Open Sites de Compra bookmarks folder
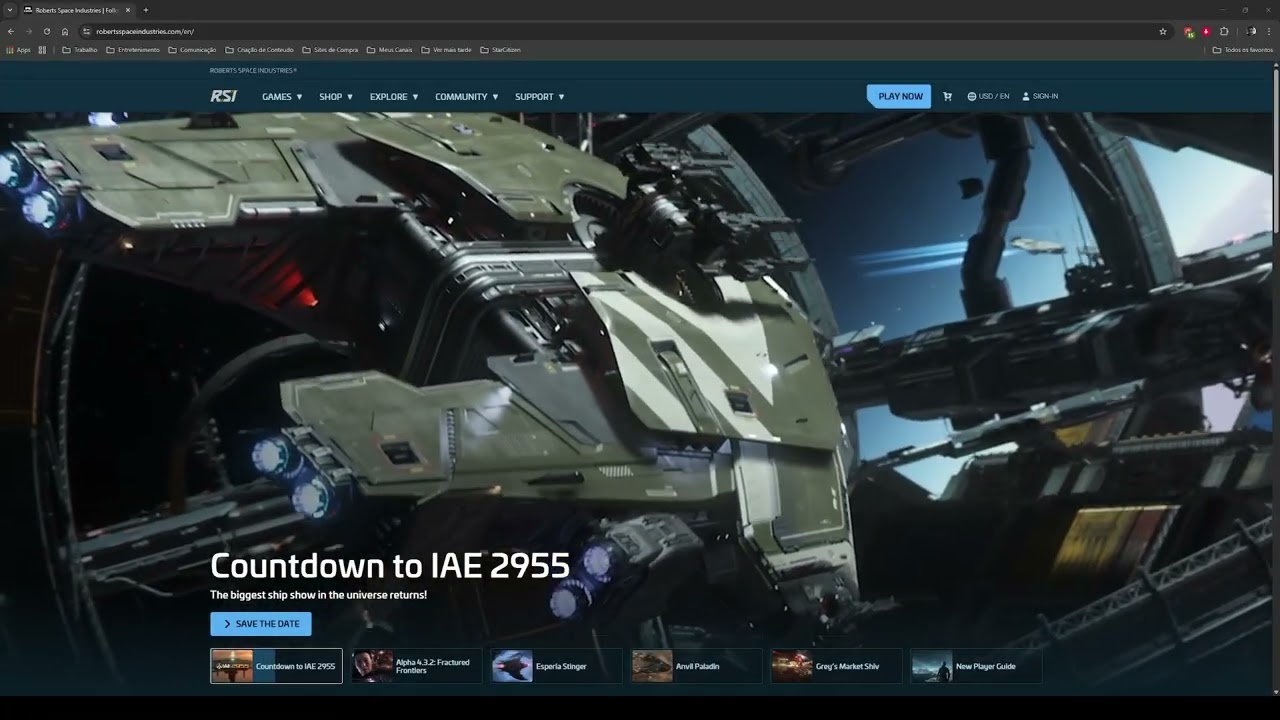This screenshot has width=1280, height=720. pos(329,49)
